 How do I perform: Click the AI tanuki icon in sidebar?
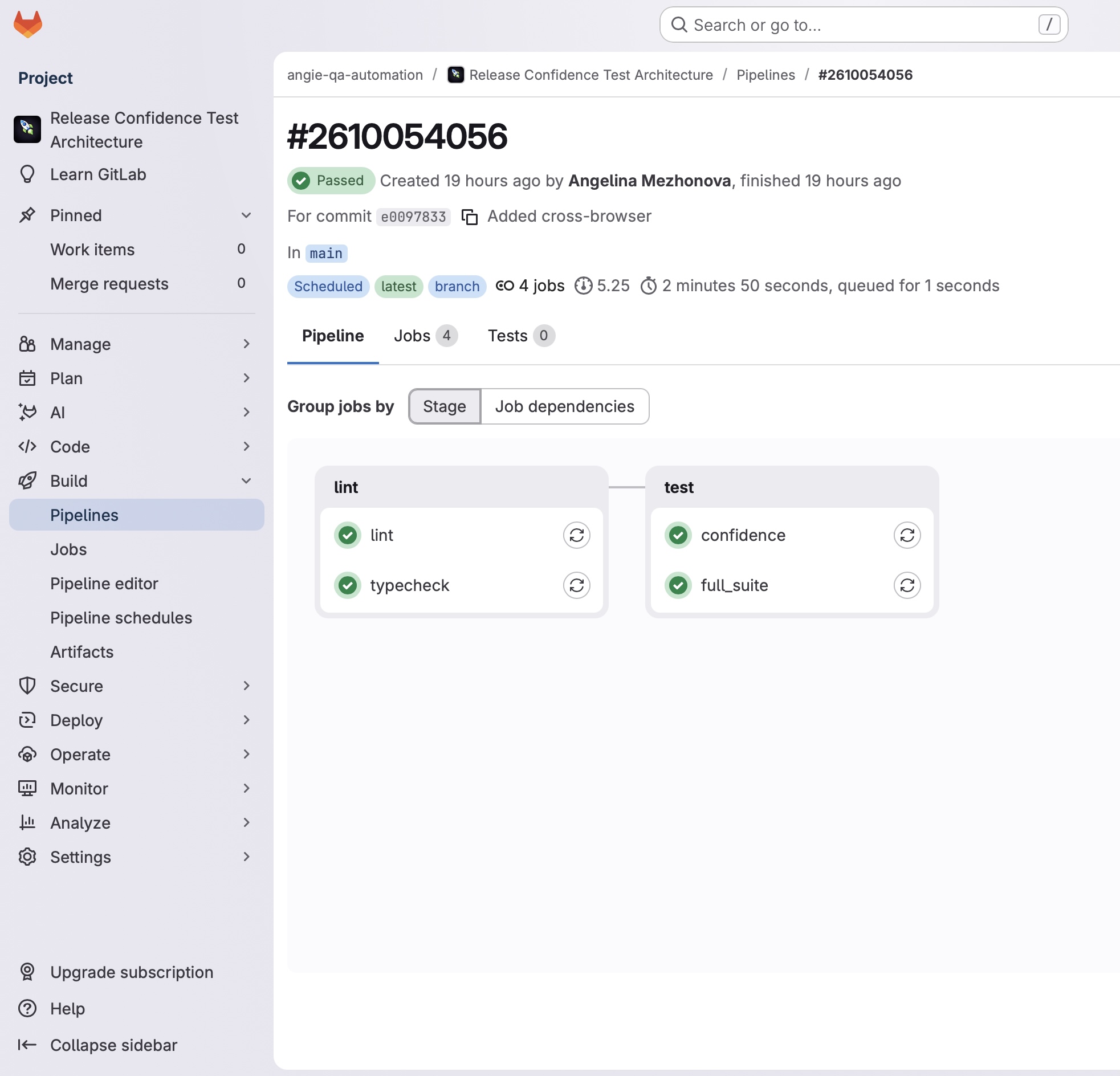tap(27, 413)
